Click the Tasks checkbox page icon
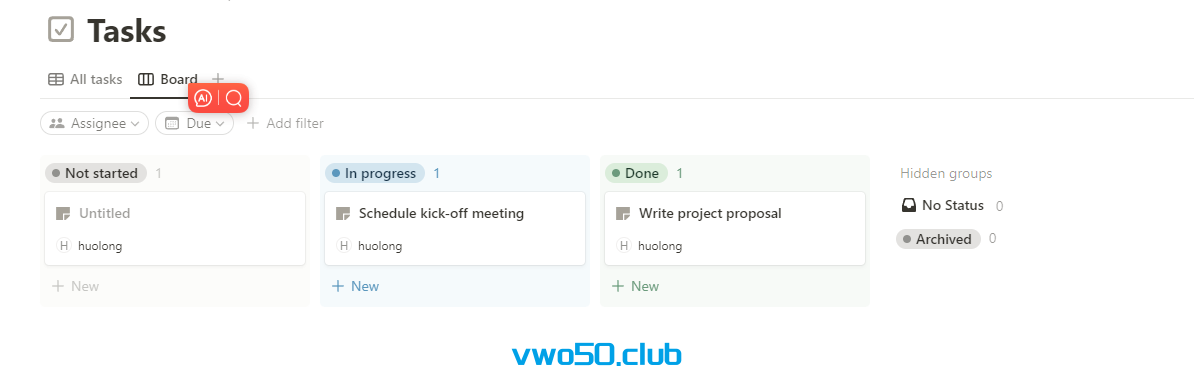 (61, 30)
